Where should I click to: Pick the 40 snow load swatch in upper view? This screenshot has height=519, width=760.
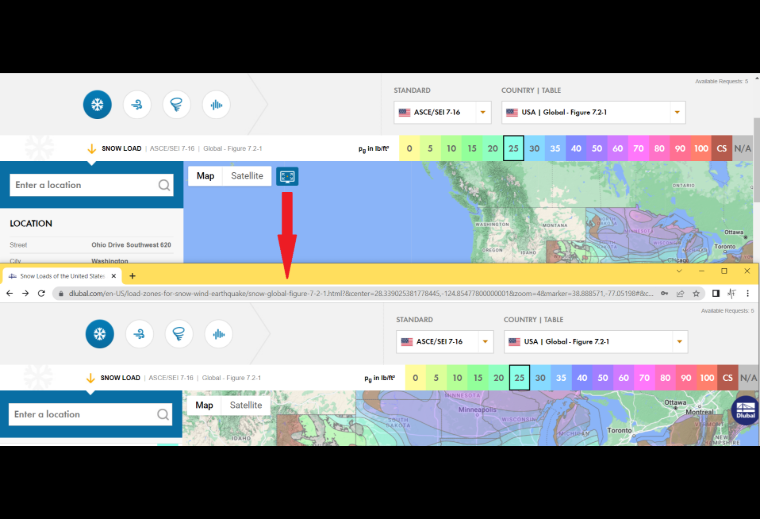pyautogui.click(x=576, y=148)
